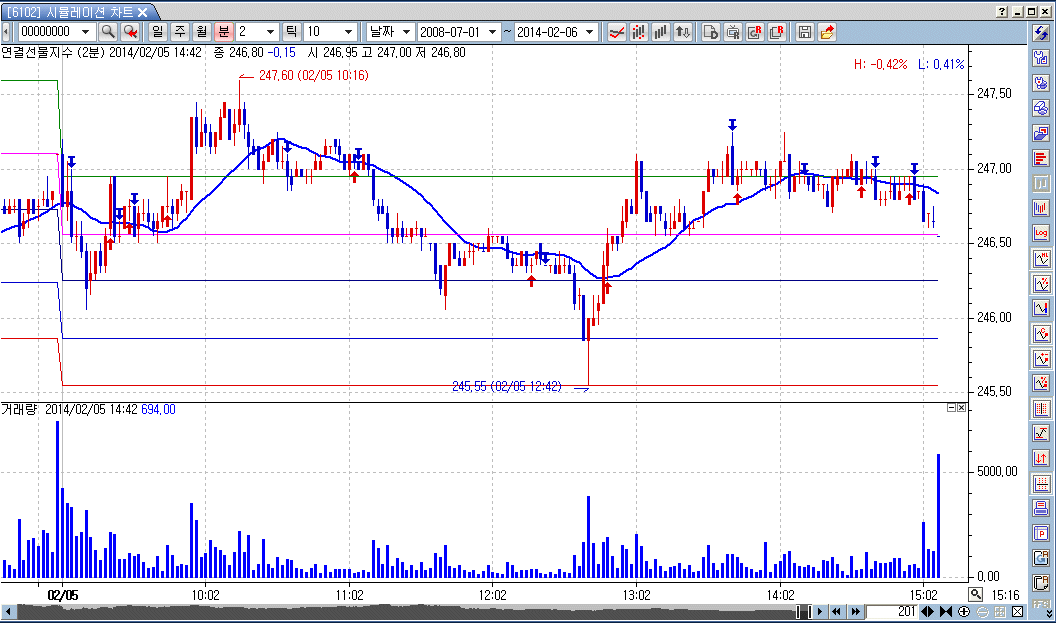The height and width of the screenshot is (623, 1056).
Task: Click the zoom-in plus circle icon at bottom
Action: pyautogui.click(x=964, y=612)
